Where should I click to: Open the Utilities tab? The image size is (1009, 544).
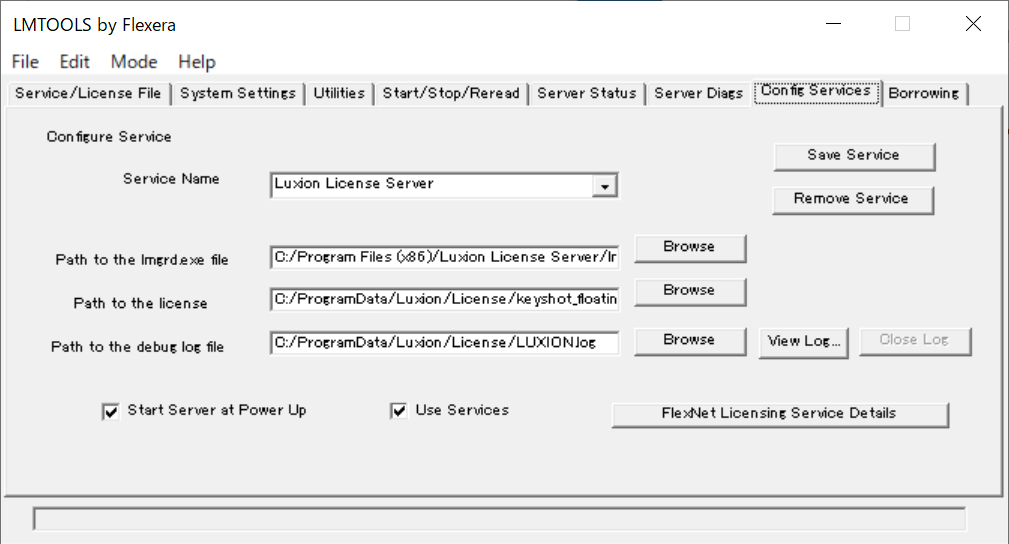(338, 93)
